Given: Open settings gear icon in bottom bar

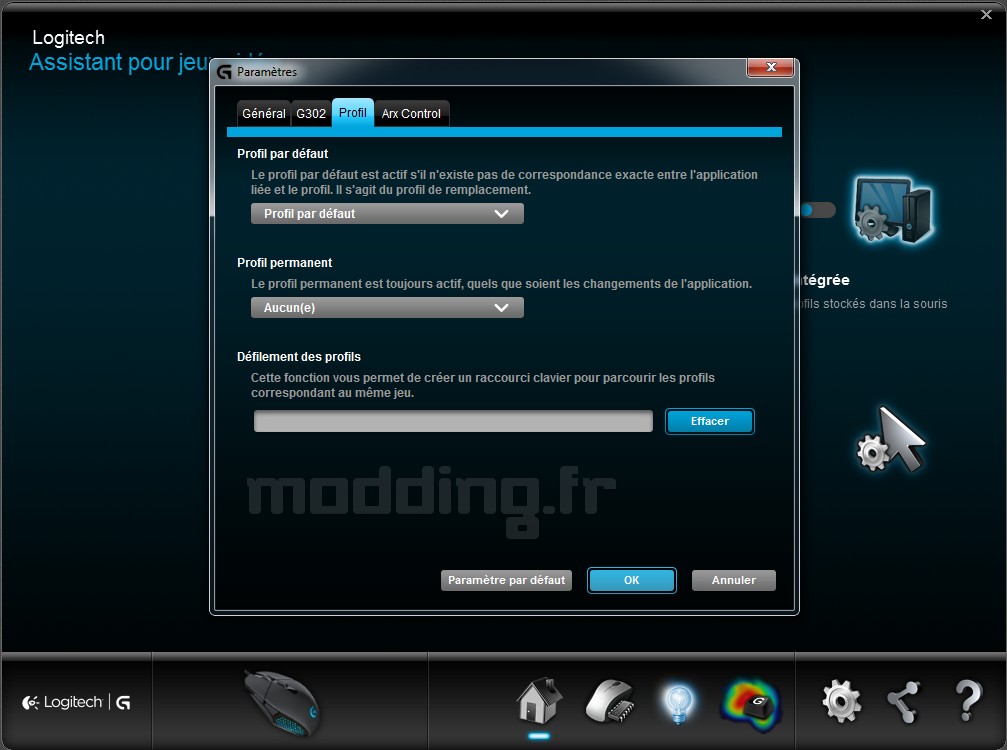Looking at the screenshot, I should (x=841, y=701).
